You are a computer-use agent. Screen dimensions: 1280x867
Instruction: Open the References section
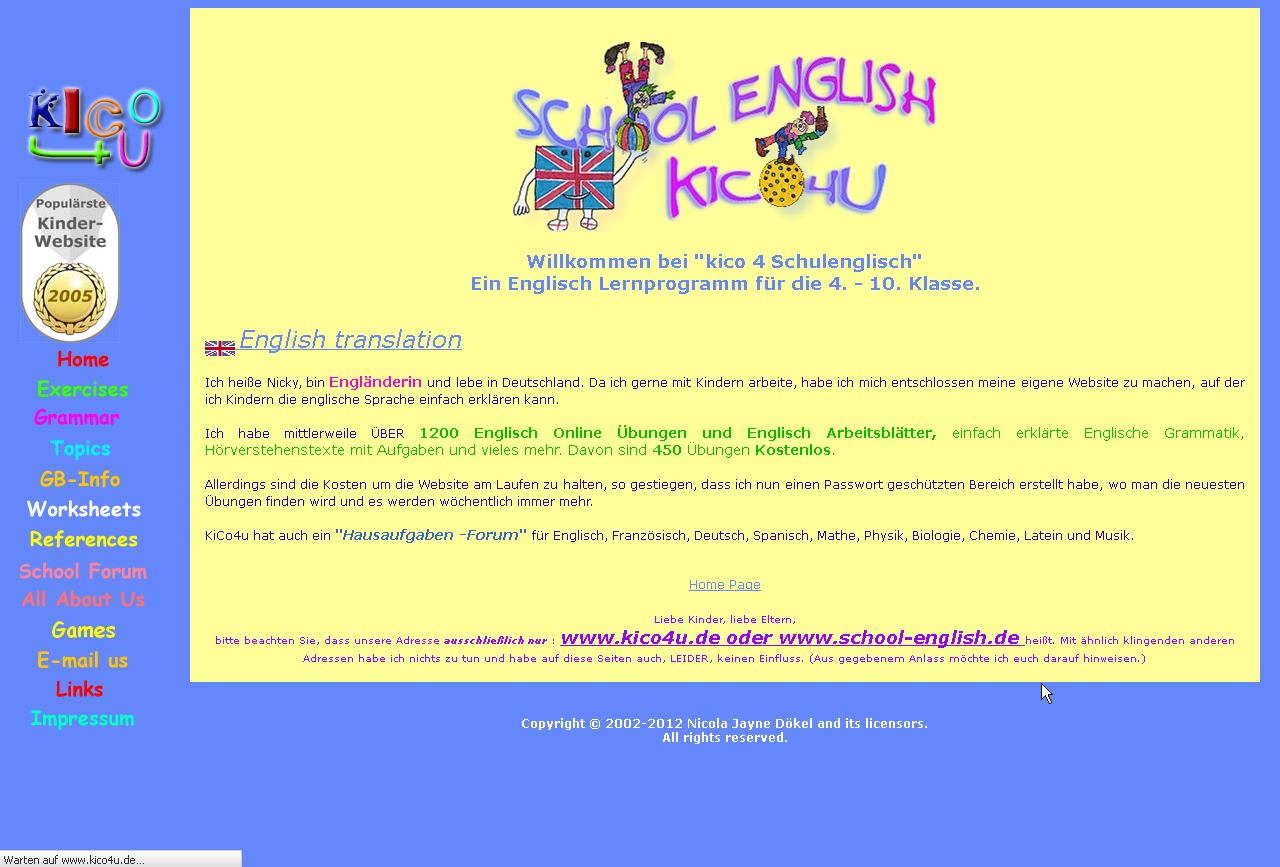point(84,540)
